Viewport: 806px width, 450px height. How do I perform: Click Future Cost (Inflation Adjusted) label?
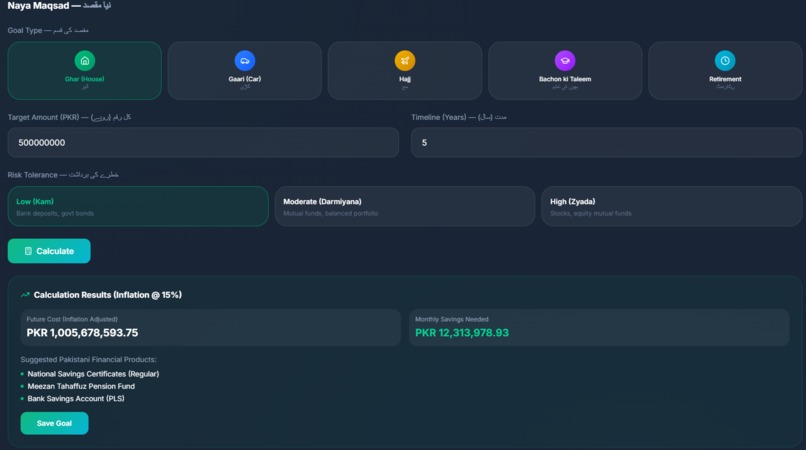click(72, 319)
